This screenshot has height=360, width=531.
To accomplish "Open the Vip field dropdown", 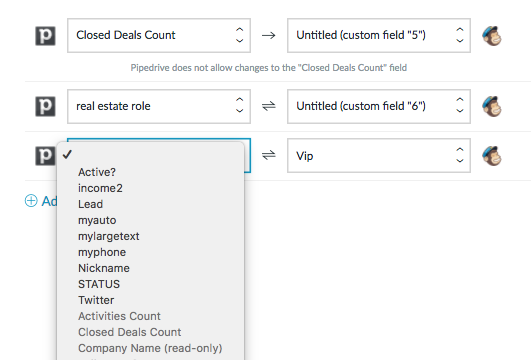I will click(379, 155).
